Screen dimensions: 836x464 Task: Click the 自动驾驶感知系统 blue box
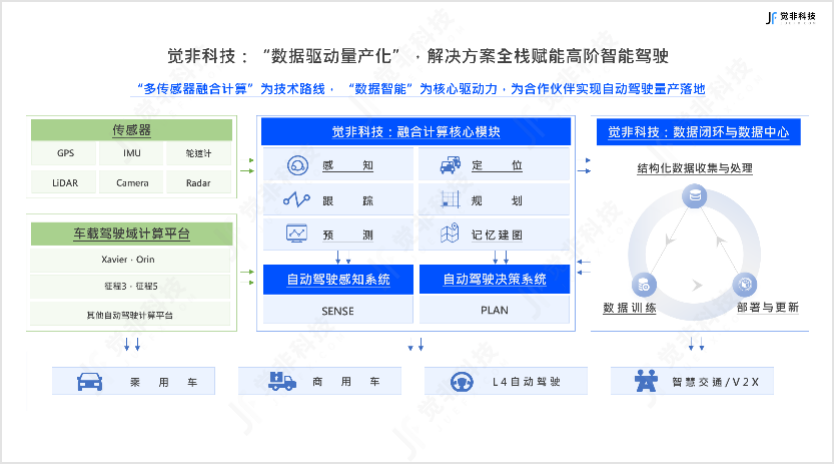338,279
